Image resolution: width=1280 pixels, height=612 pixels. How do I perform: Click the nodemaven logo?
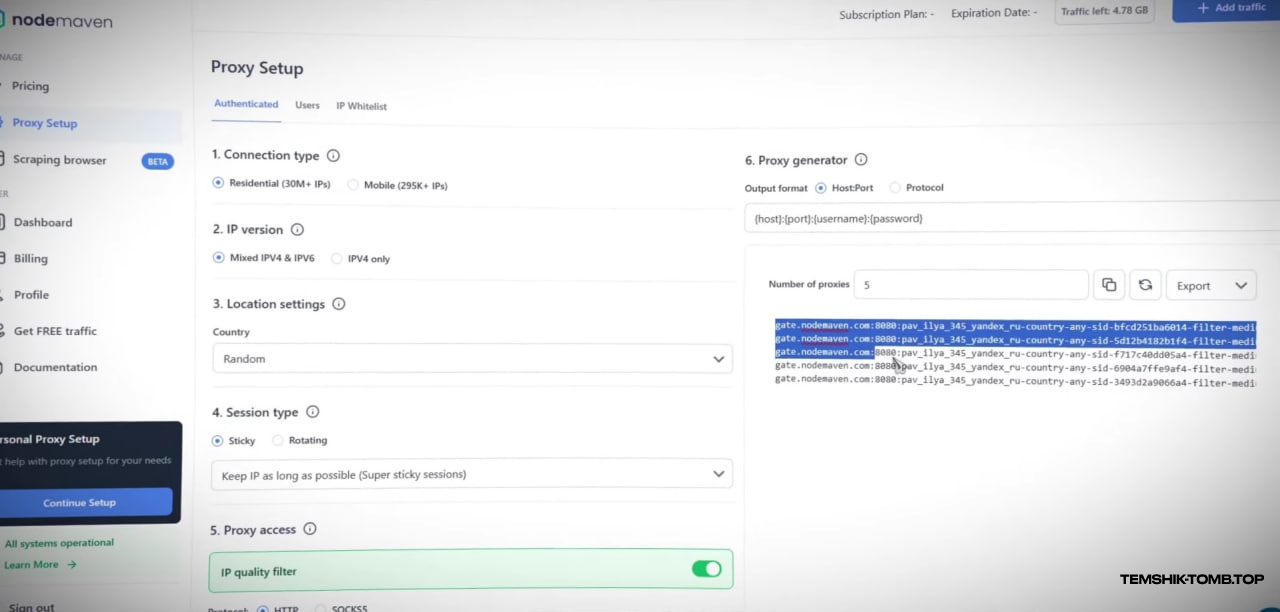[56, 20]
